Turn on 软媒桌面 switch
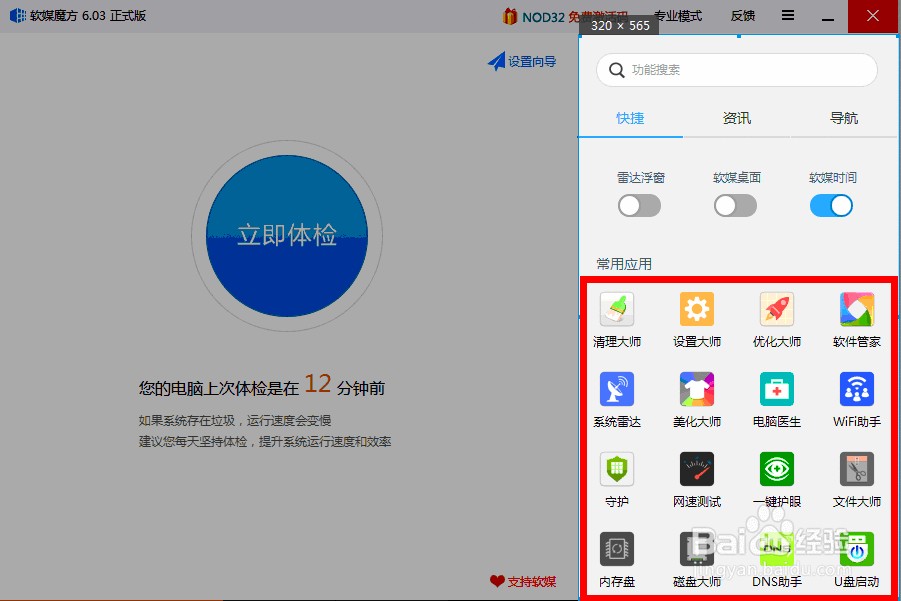Image resolution: width=901 pixels, height=601 pixels. point(735,205)
